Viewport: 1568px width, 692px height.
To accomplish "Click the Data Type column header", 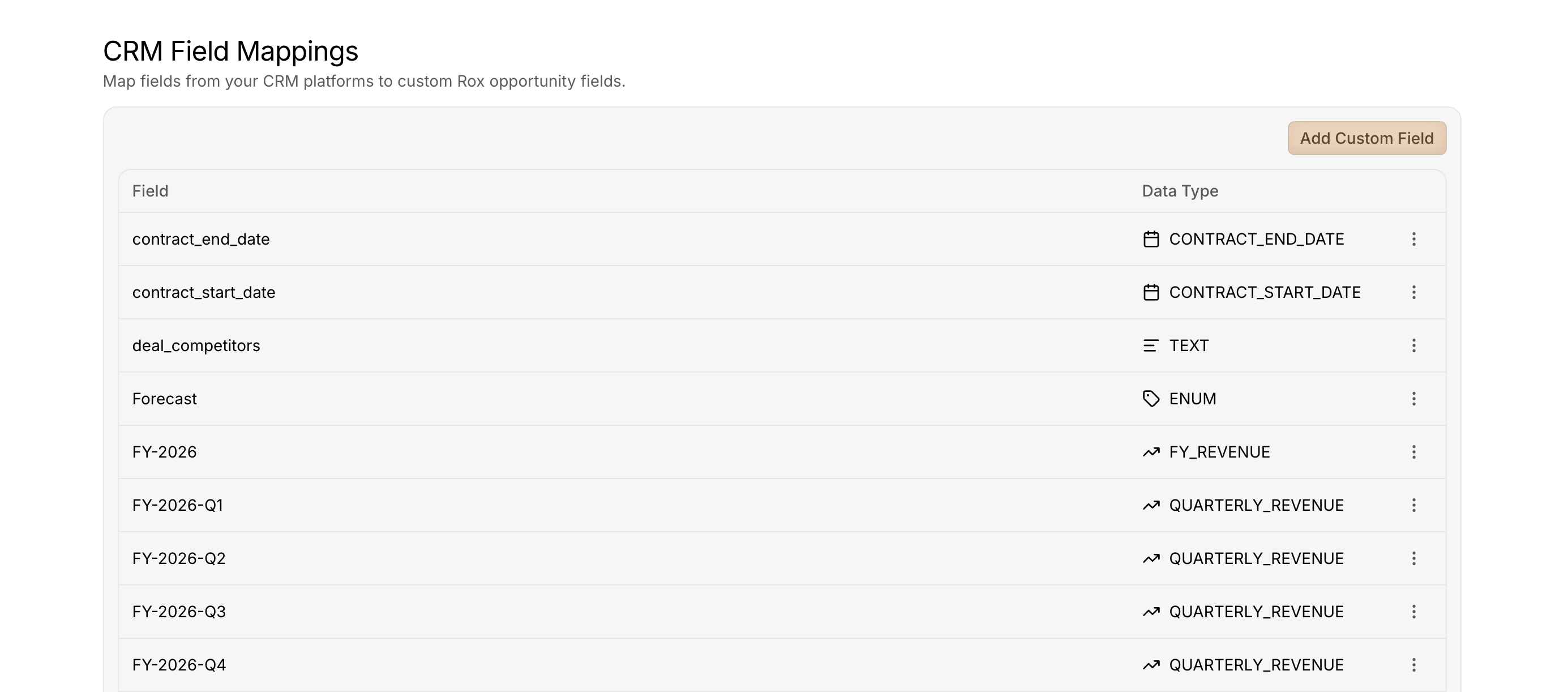I will tap(1180, 191).
